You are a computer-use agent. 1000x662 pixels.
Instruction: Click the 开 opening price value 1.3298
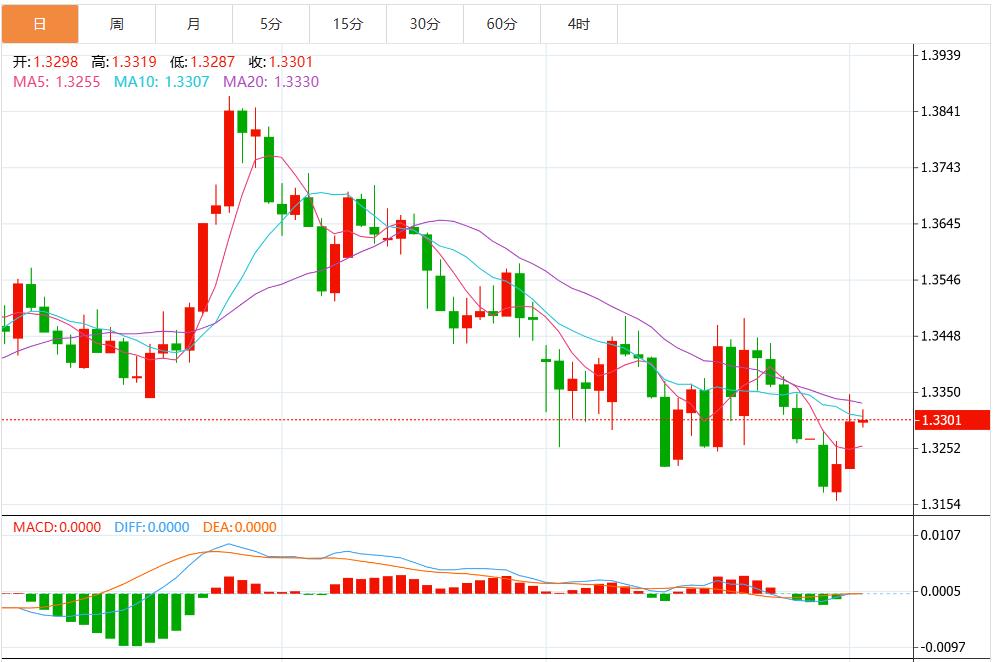click(56, 62)
